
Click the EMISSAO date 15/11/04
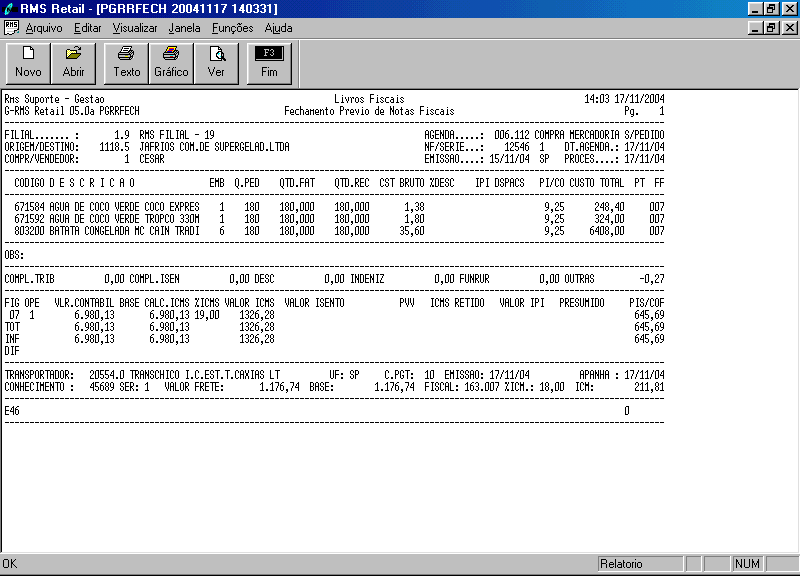click(x=509, y=159)
